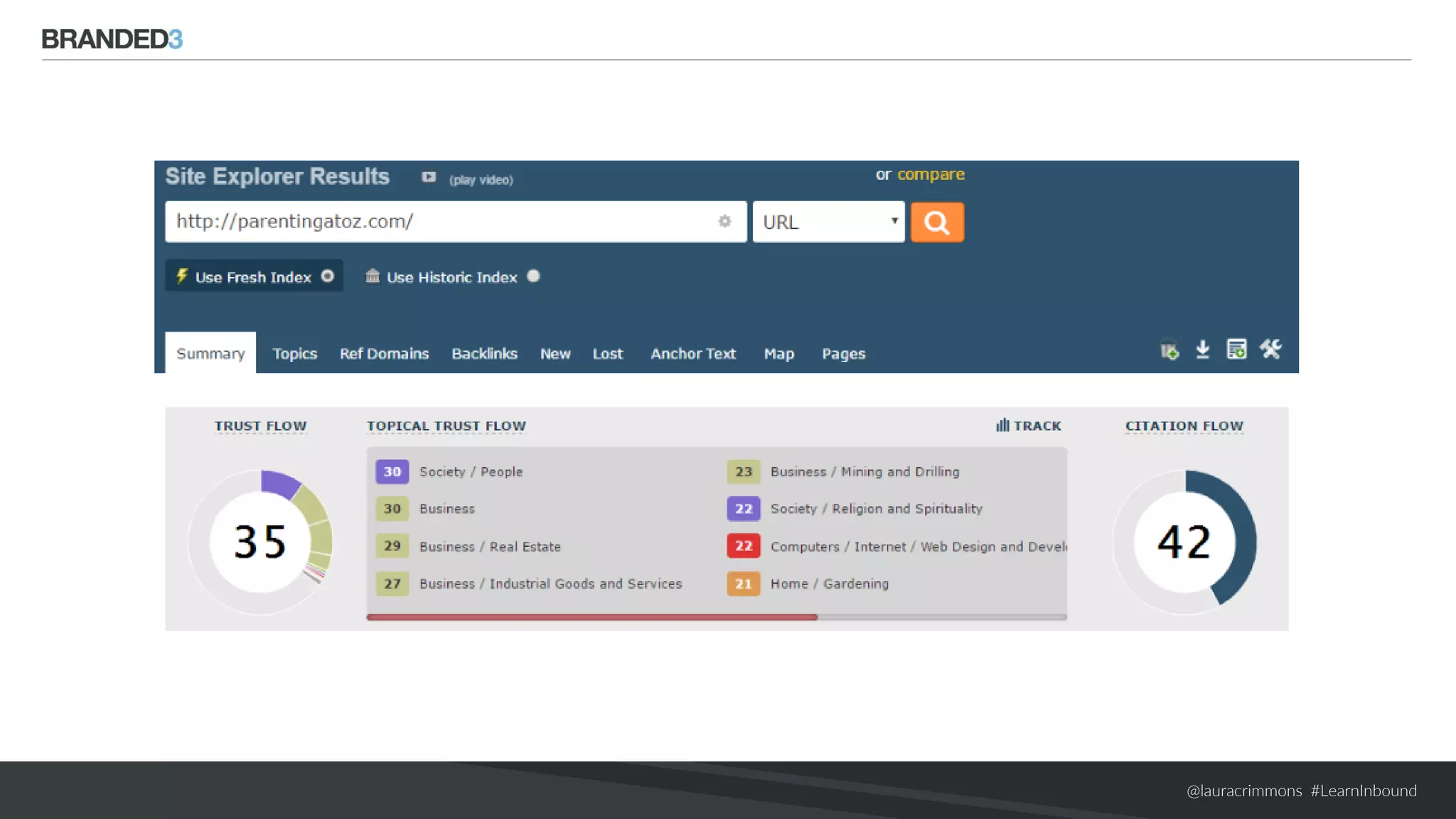1456x819 pixels.
Task: Click the Track bar chart icon
Action: (1002, 425)
